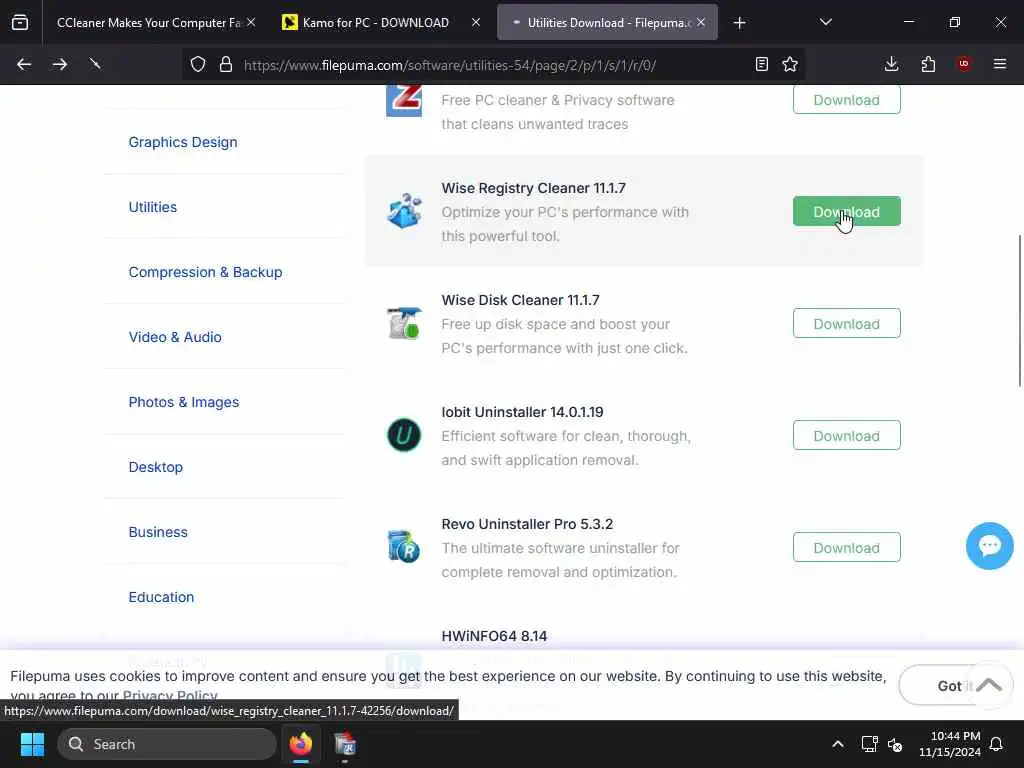Click the Wise Disk Cleaner app icon
1024x768 pixels.
[x=404, y=323]
